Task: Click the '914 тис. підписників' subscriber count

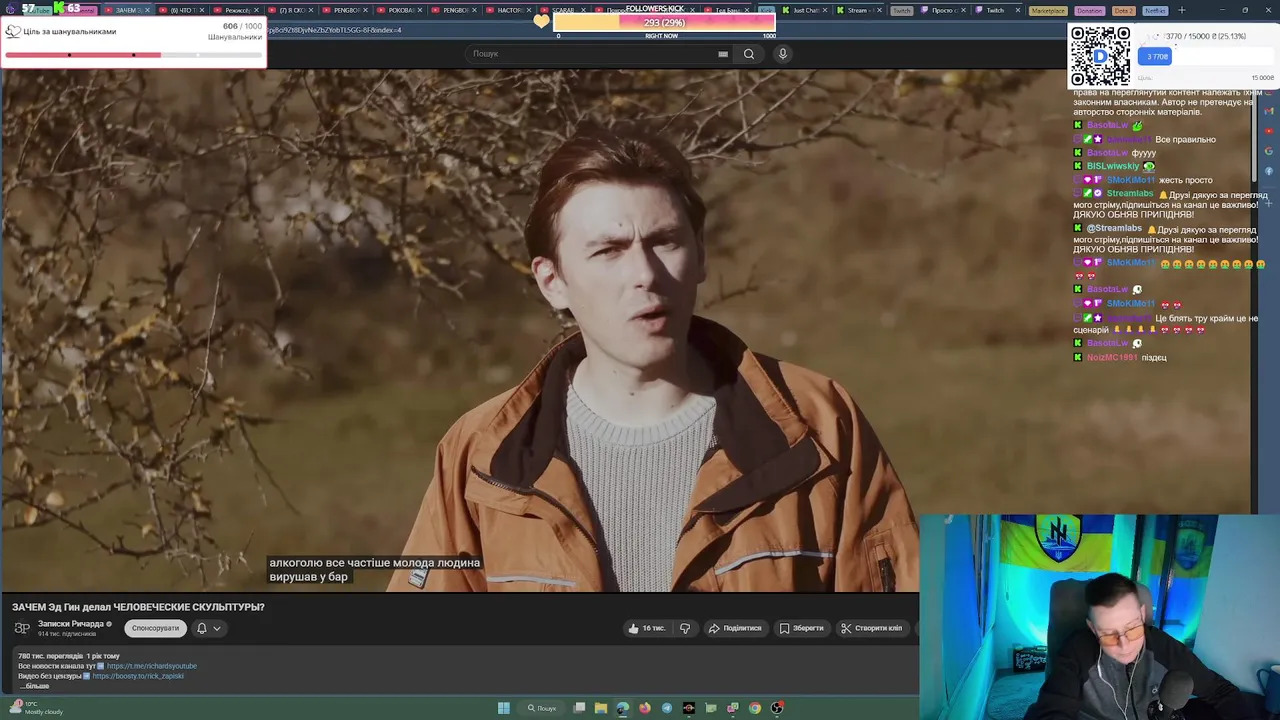Action: [x=67, y=634]
